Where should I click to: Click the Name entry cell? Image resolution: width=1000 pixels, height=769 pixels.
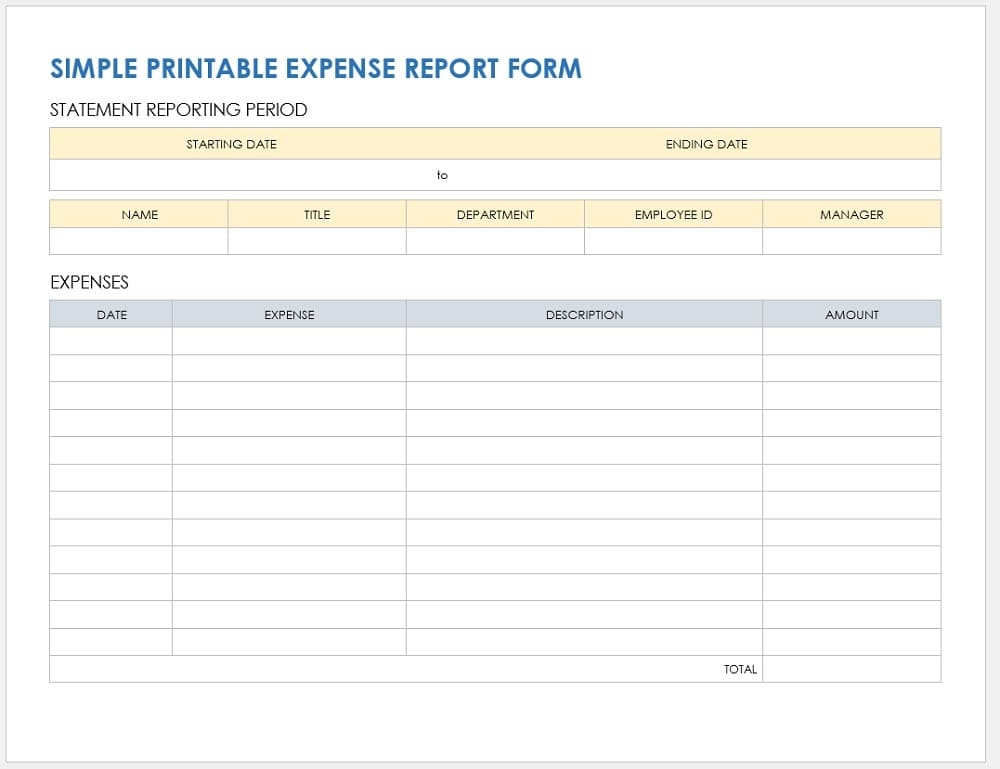138,241
